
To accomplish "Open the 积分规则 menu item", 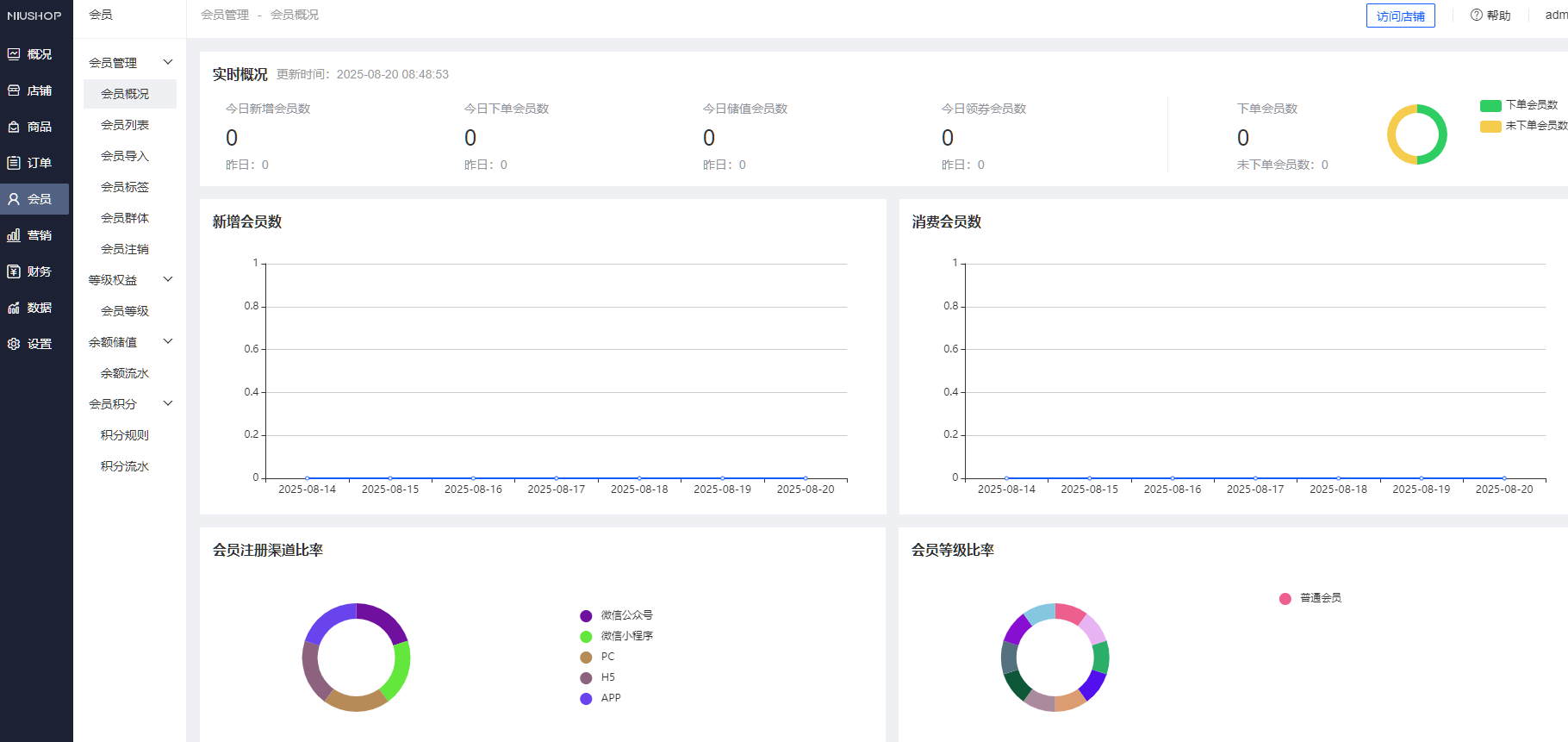I will pos(125,435).
